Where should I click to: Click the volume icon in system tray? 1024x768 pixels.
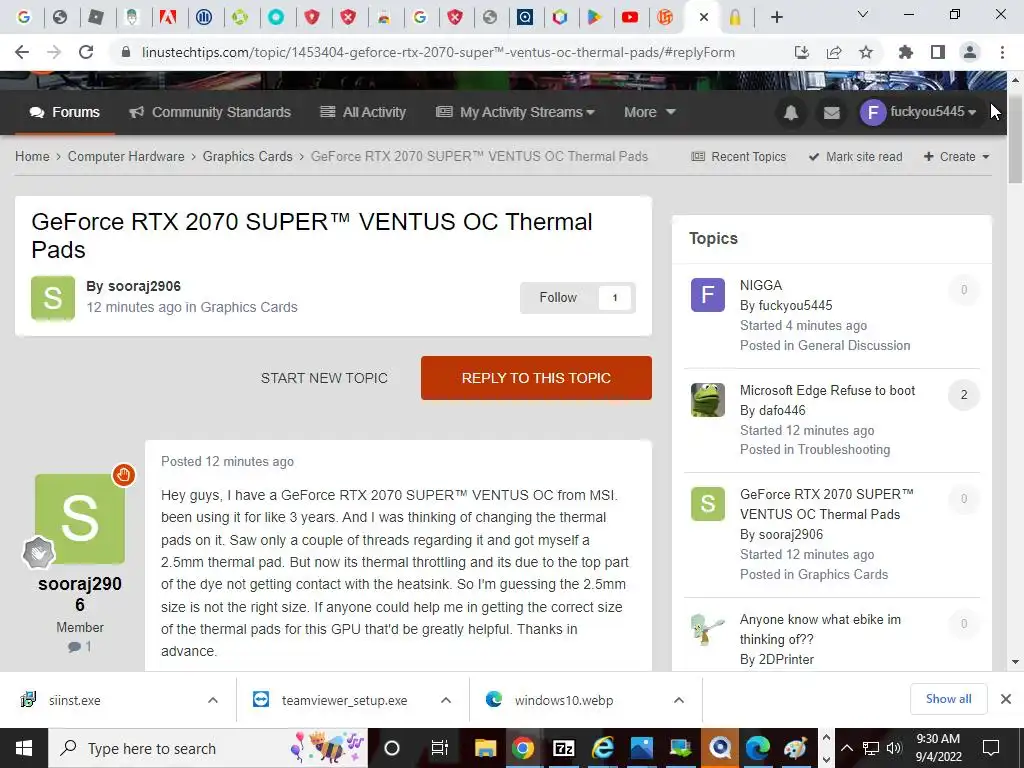pyautogui.click(x=893, y=748)
